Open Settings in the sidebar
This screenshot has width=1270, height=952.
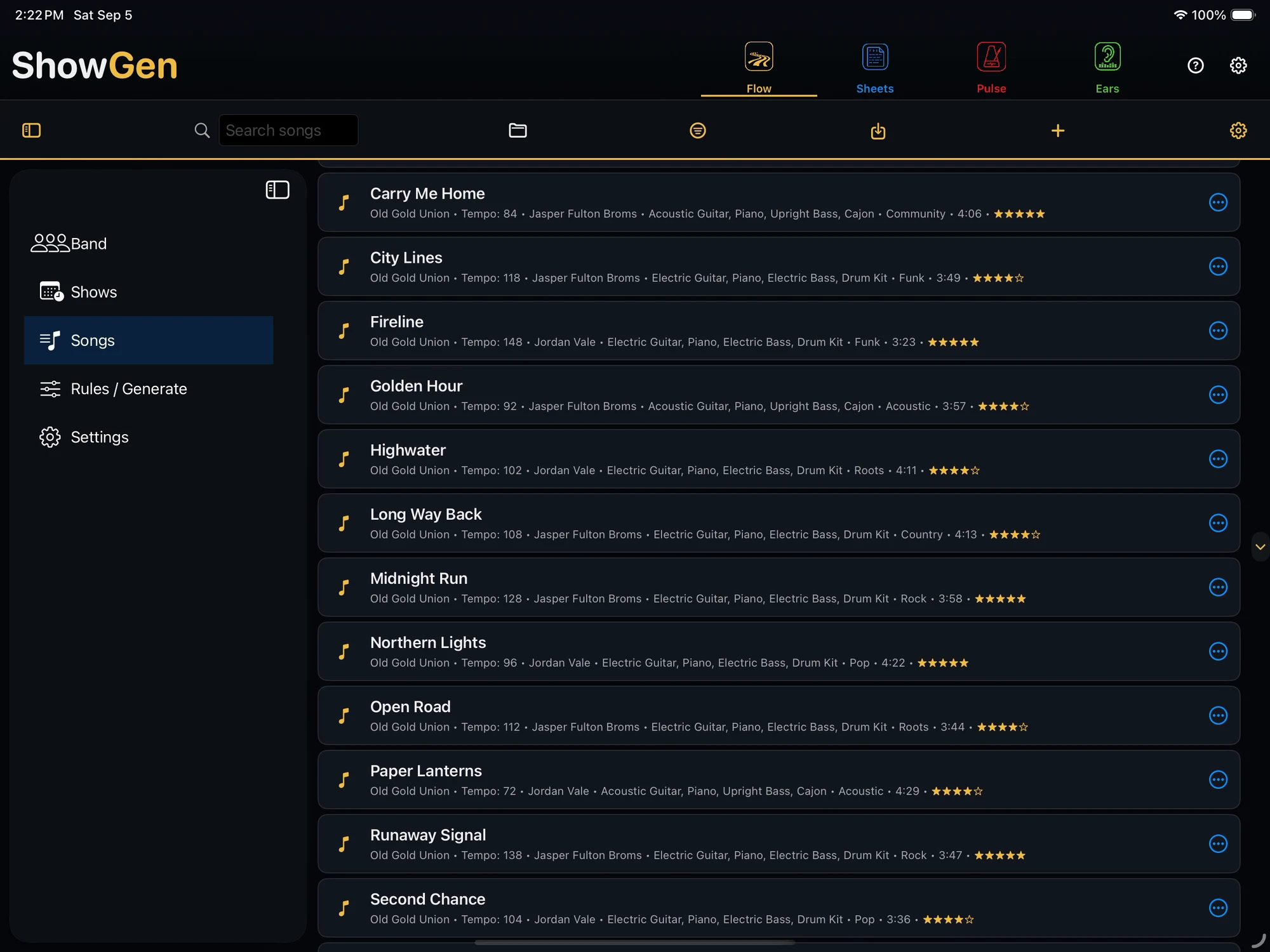(x=149, y=437)
